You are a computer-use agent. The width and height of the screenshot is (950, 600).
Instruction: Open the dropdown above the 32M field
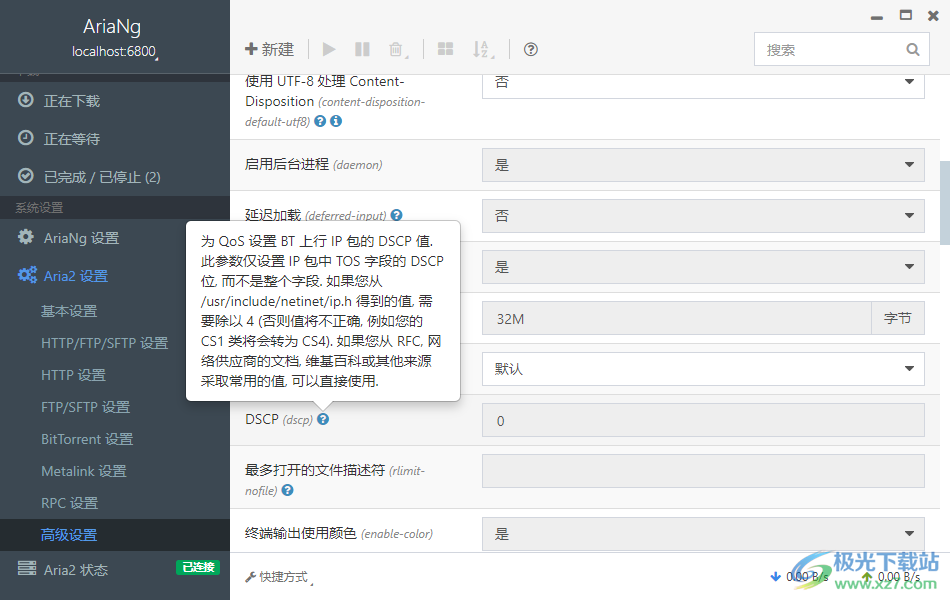(703, 267)
